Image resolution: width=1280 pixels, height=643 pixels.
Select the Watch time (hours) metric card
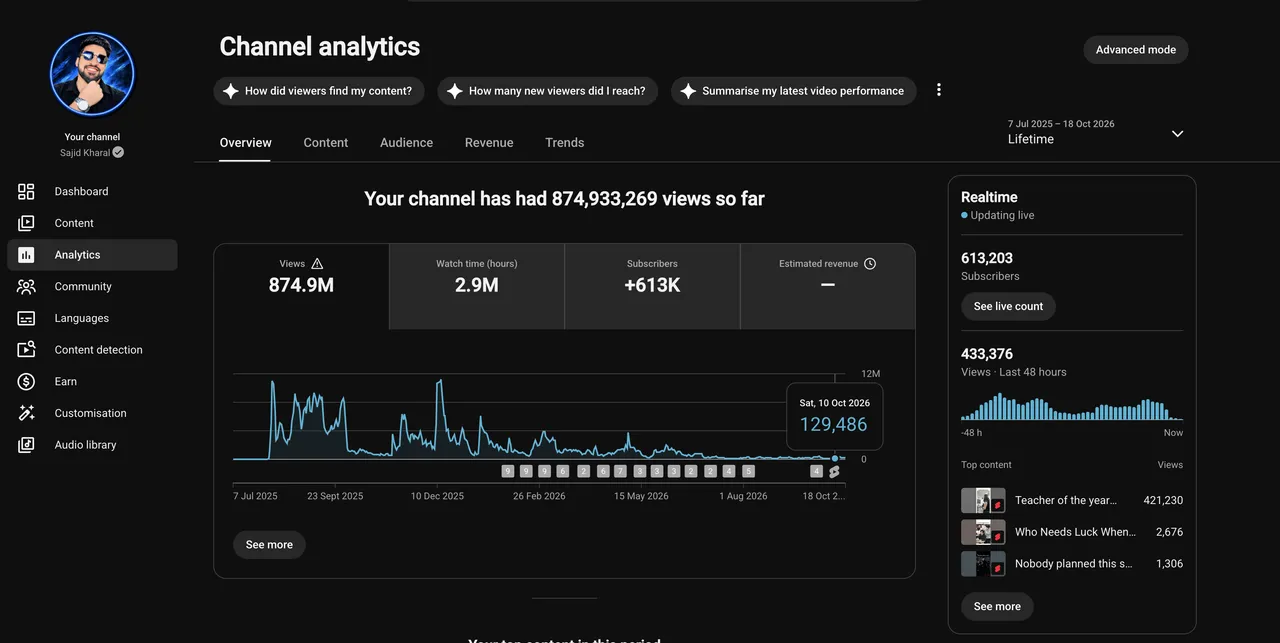point(477,286)
